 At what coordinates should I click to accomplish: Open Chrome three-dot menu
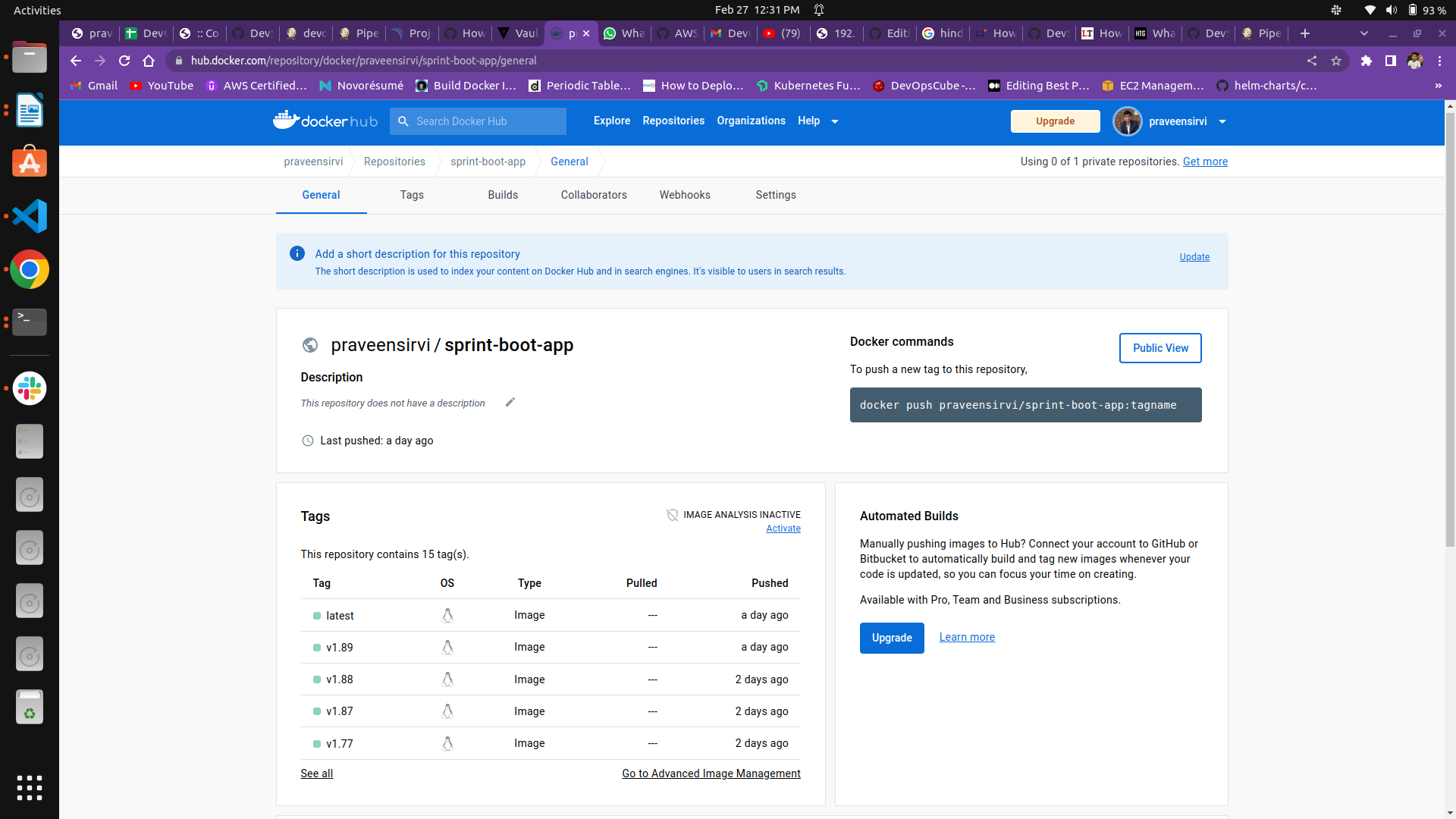point(1439,61)
